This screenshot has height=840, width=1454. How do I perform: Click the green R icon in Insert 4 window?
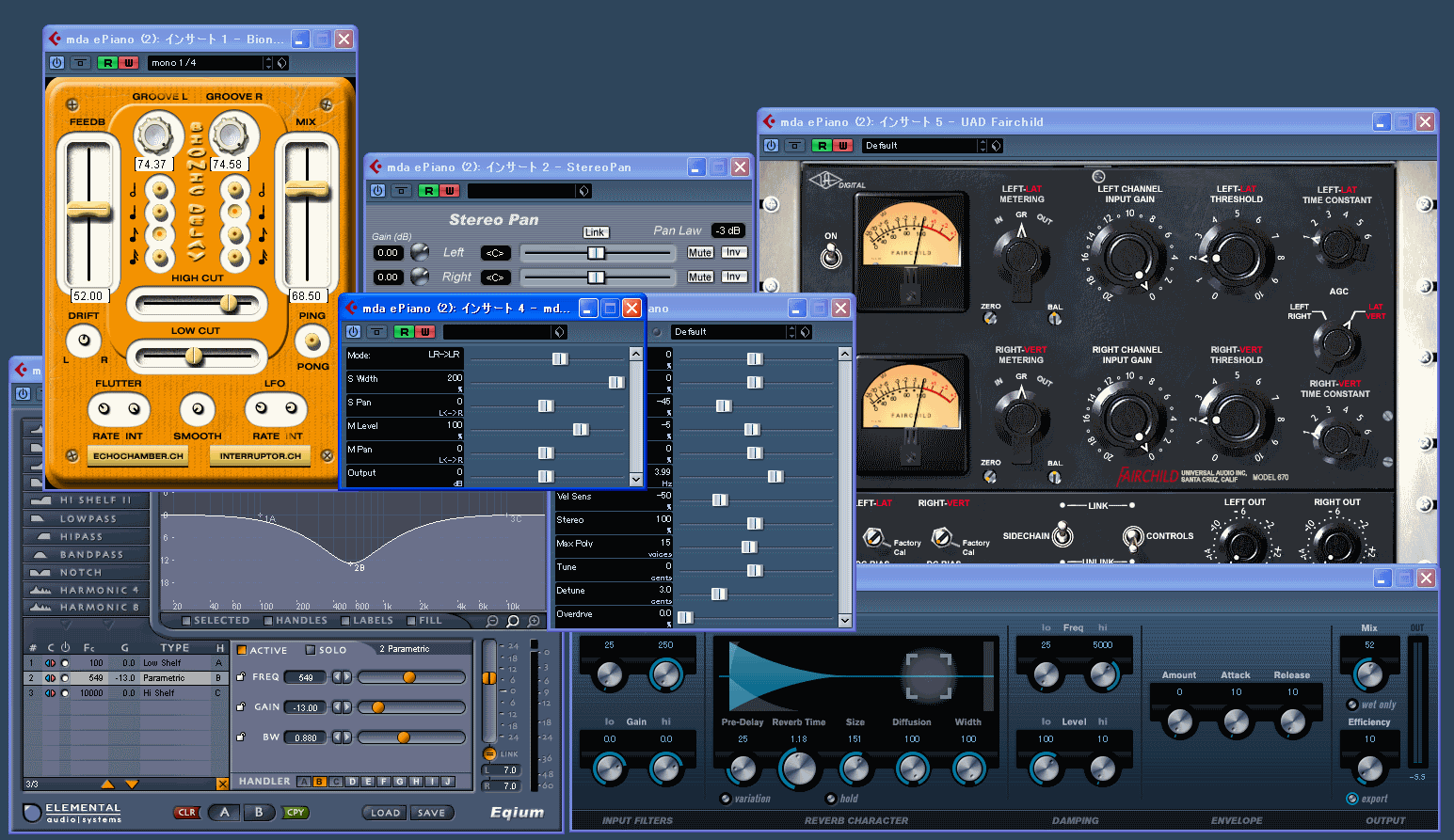404,332
